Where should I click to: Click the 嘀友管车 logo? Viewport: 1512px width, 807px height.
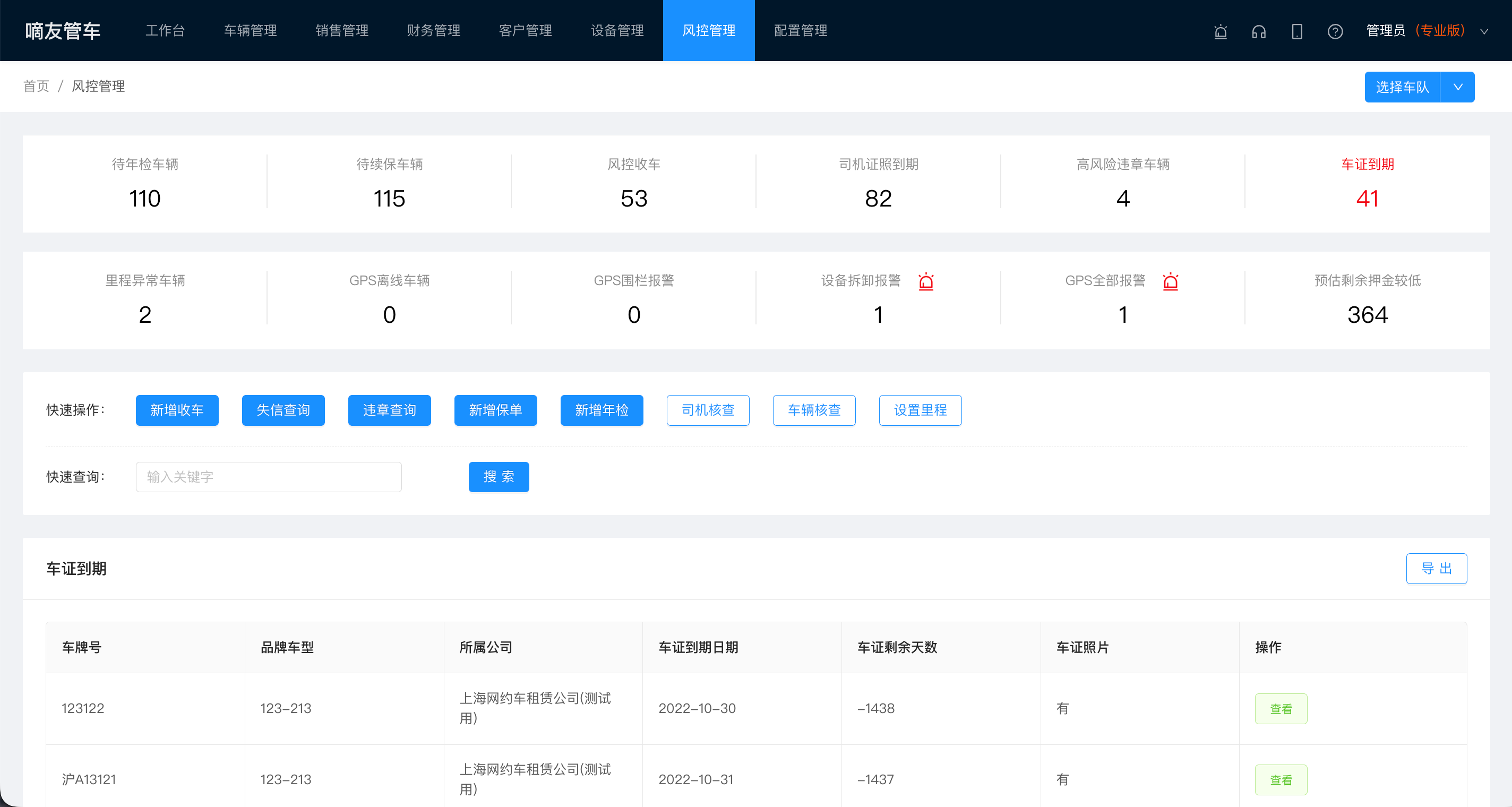pos(63,30)
